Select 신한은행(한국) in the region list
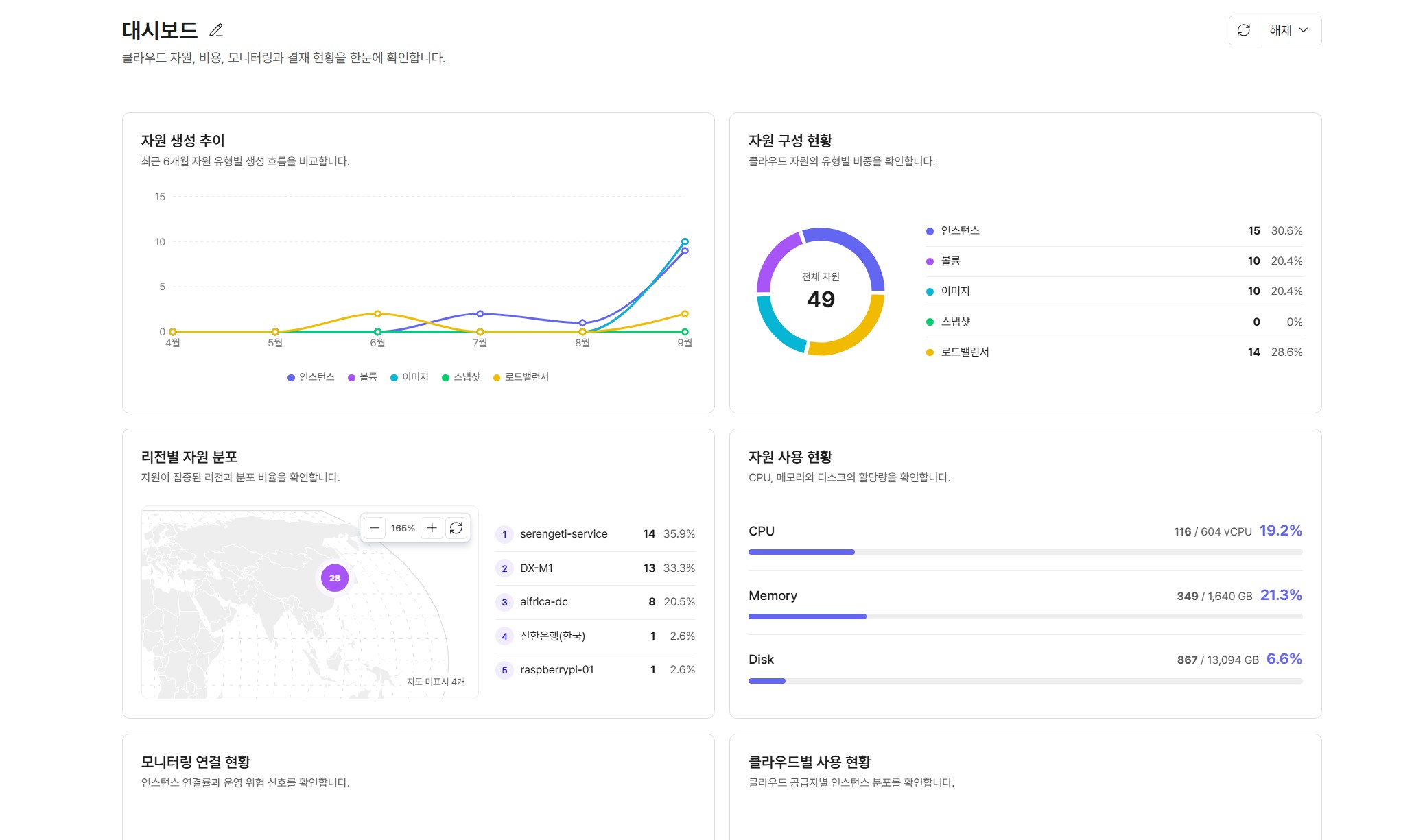This screenshot has width=1425, height=840. click(595, 636)
